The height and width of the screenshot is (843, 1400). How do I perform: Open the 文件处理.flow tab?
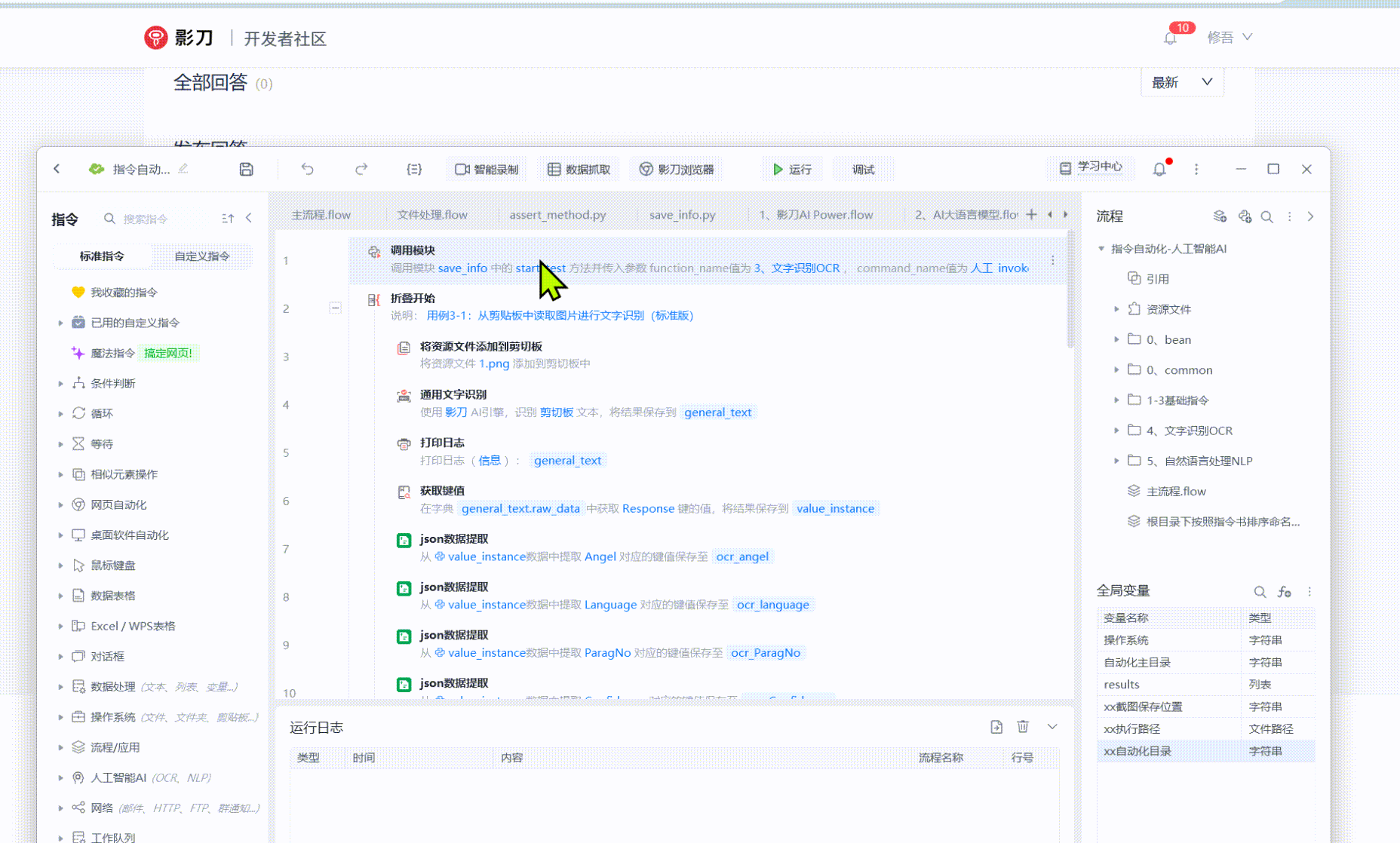[432, 215]
